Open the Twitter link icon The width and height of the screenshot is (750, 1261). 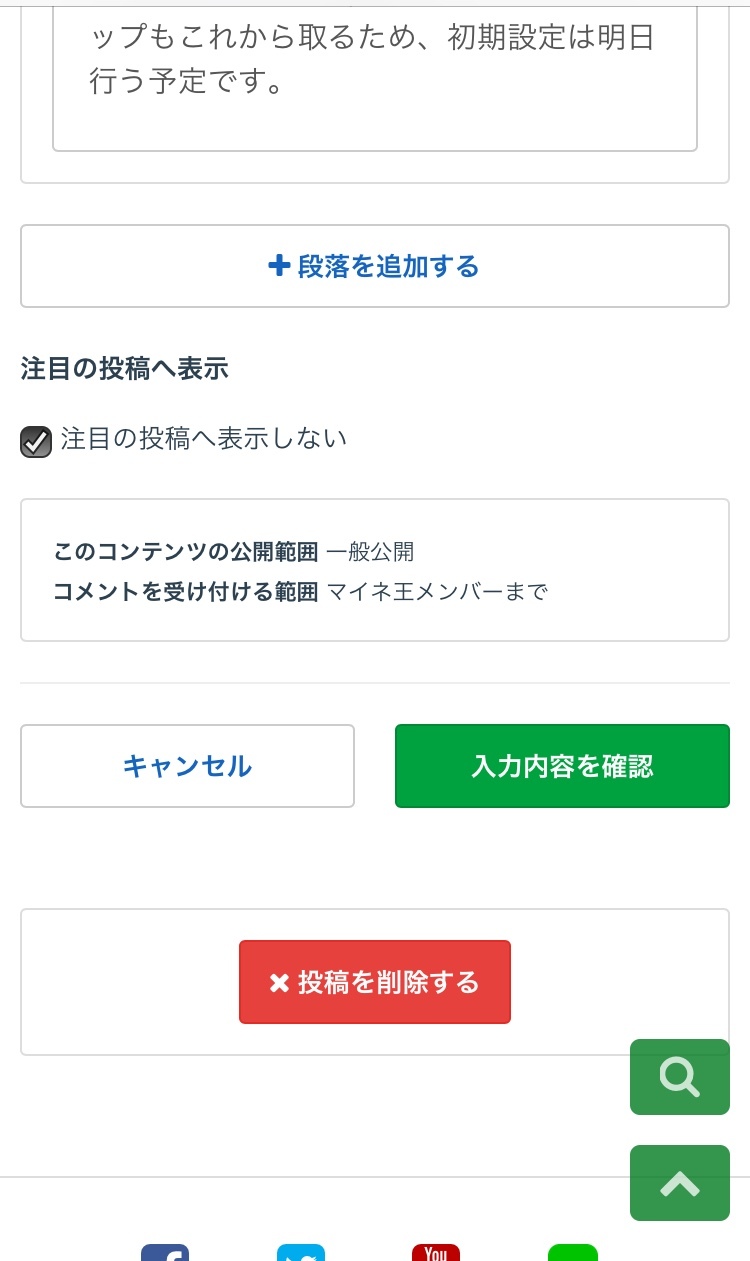(x=301, y=1253)
